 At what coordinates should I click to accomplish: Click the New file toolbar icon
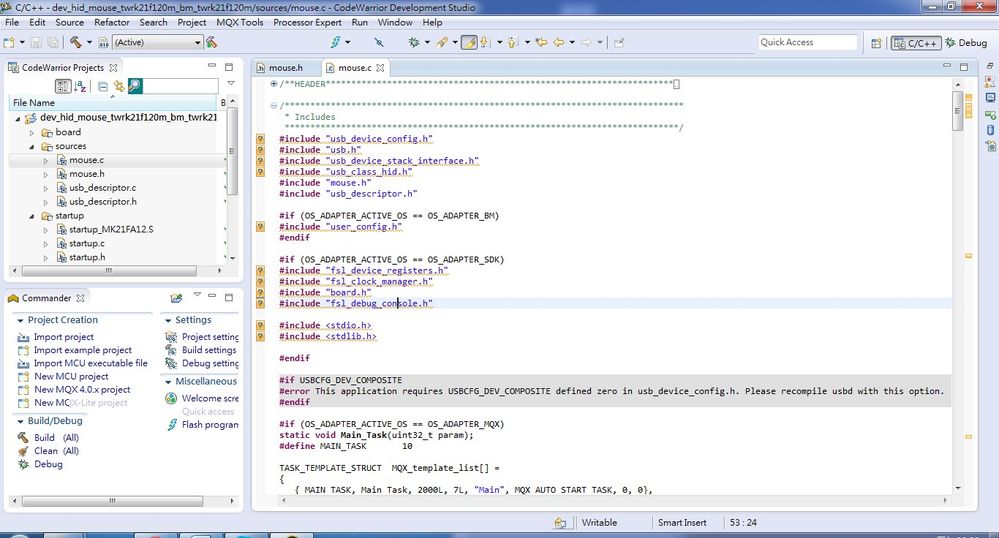coord(10,43)
